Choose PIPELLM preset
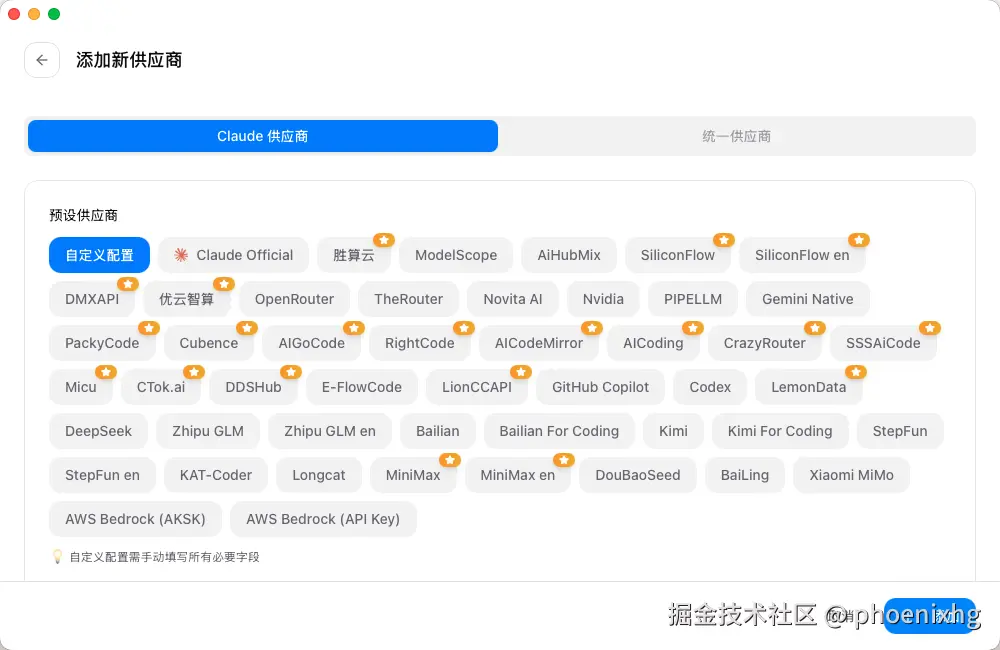Viewport: 1000px width, 650px height. click(x=693, y=299)
